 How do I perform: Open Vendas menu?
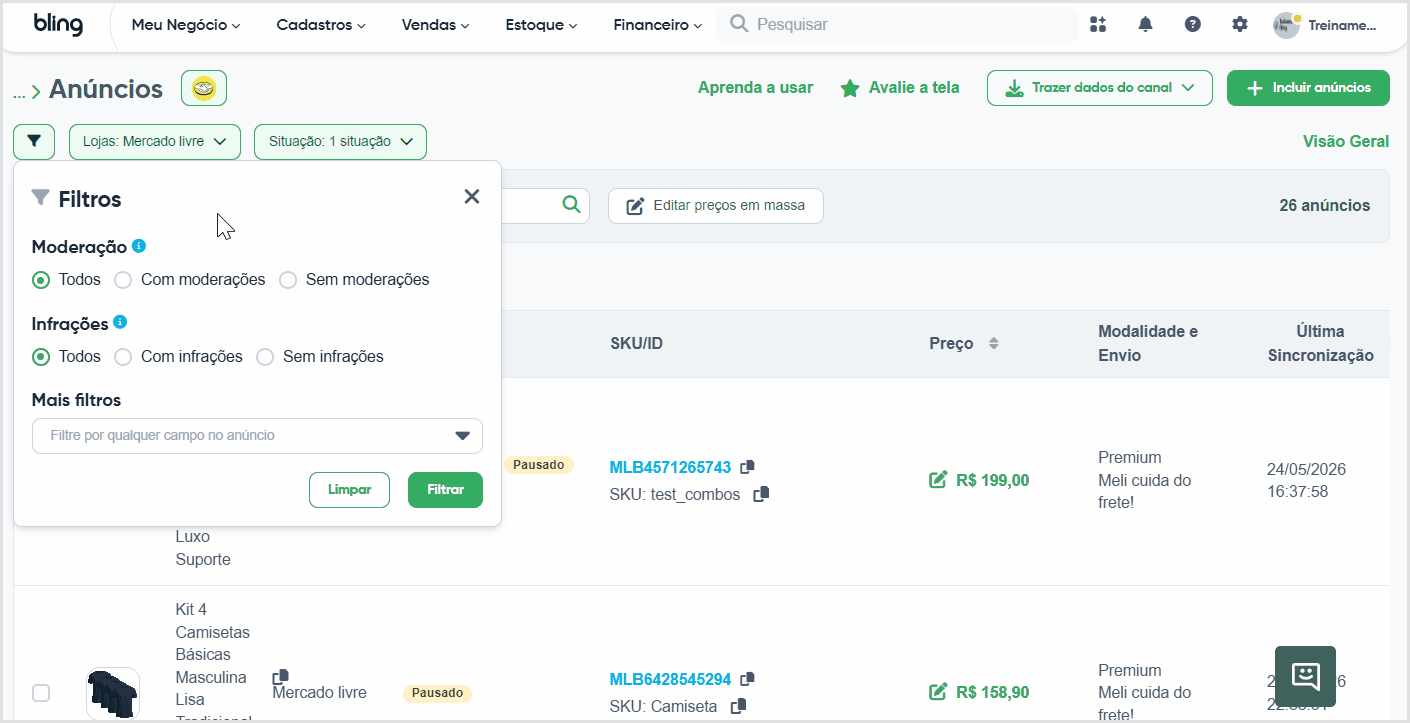pos(436,25)
